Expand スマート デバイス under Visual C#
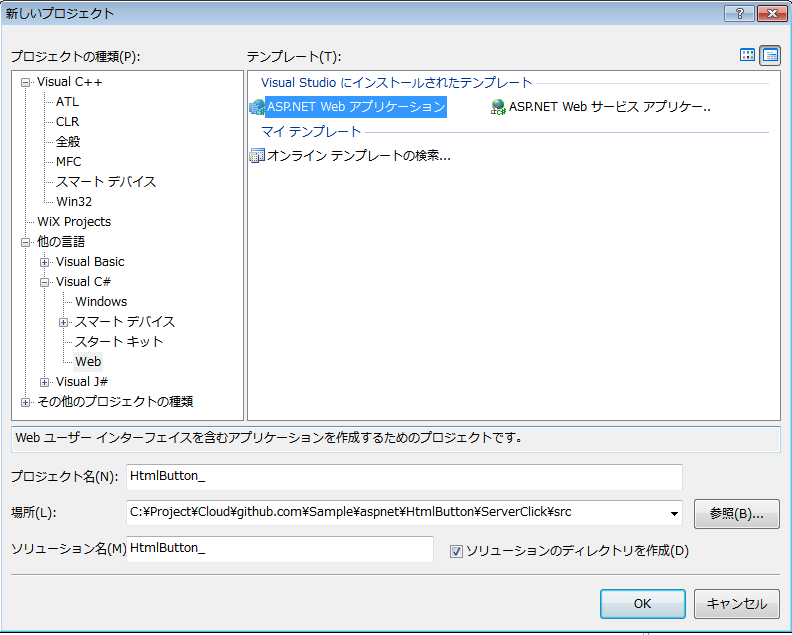The width and height of the screenshot is (792, 635). (x=64, y=322)
